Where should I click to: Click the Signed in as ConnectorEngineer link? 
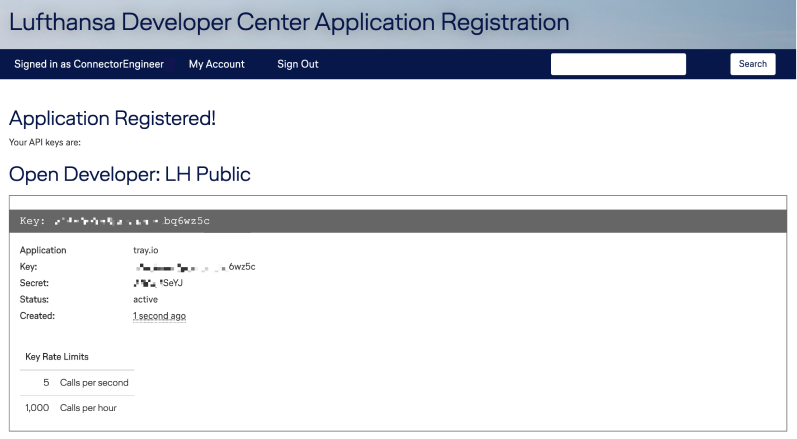89,64
